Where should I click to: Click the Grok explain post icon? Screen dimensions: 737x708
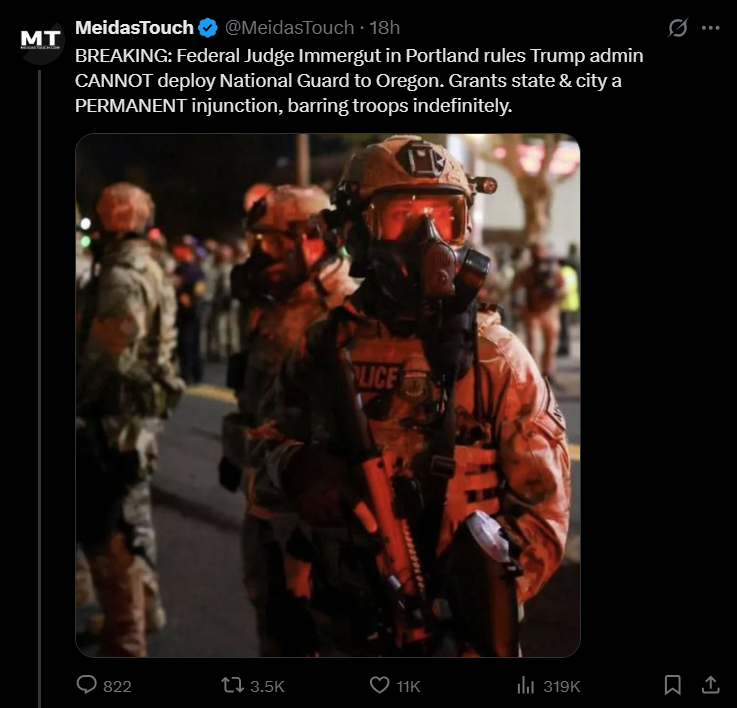pos(678,28)
